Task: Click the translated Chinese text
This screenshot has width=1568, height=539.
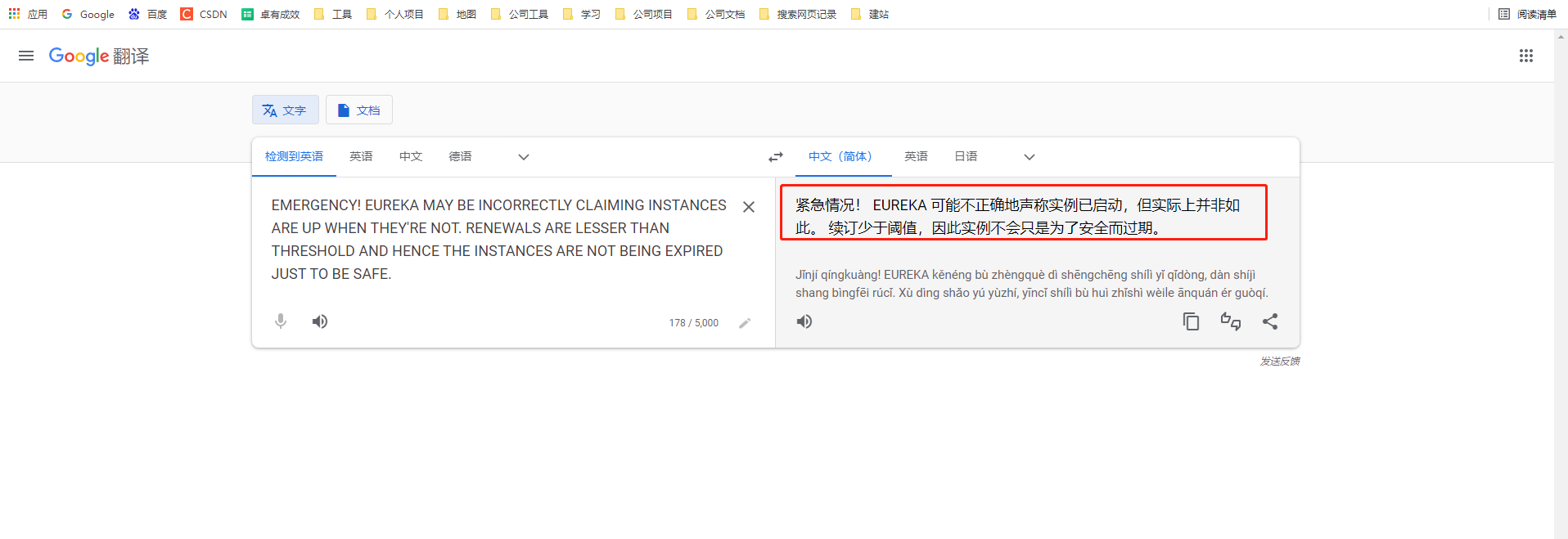Action: (1018, 216)
